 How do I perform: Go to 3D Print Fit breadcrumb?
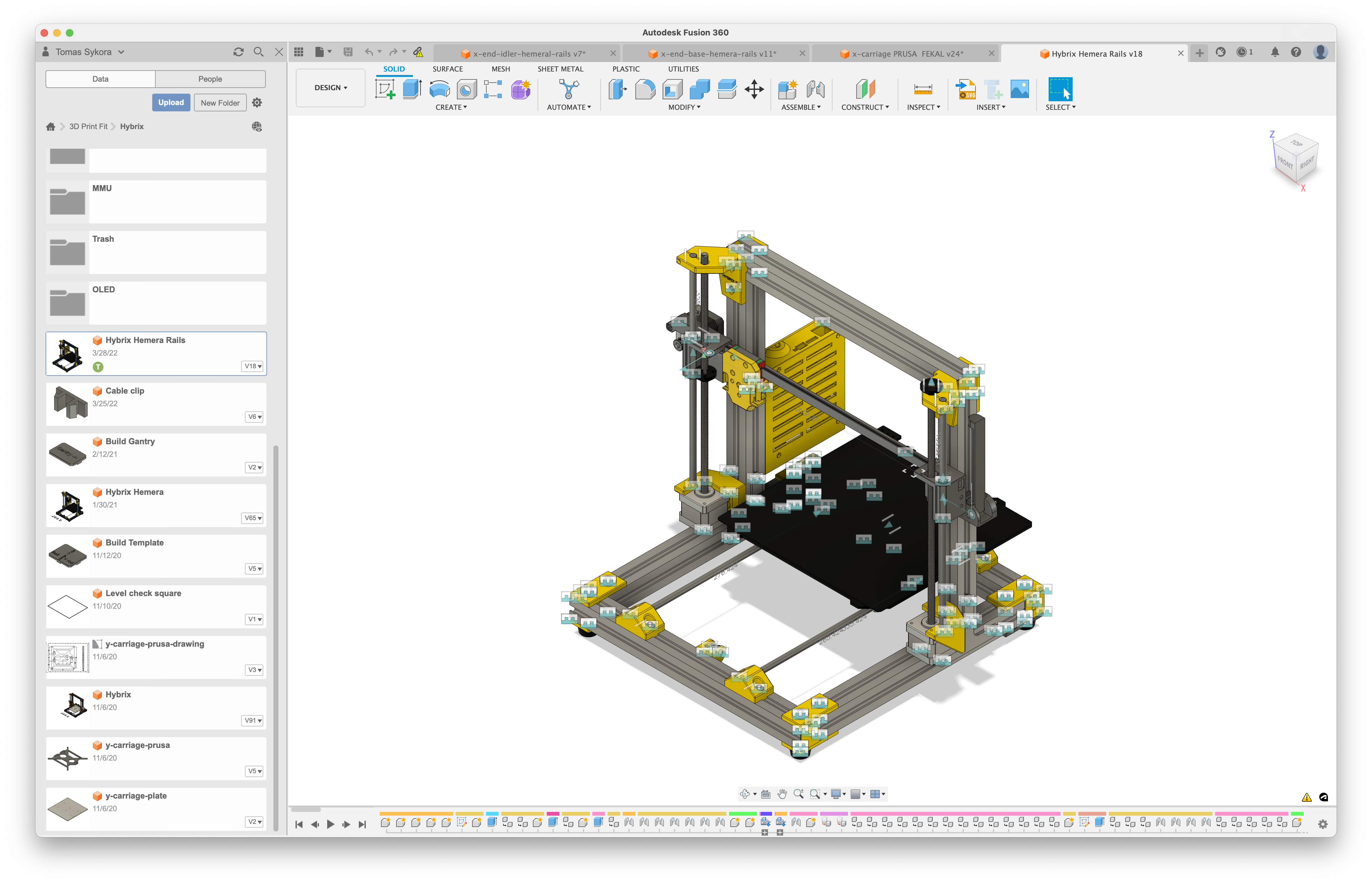pos(88,126)
